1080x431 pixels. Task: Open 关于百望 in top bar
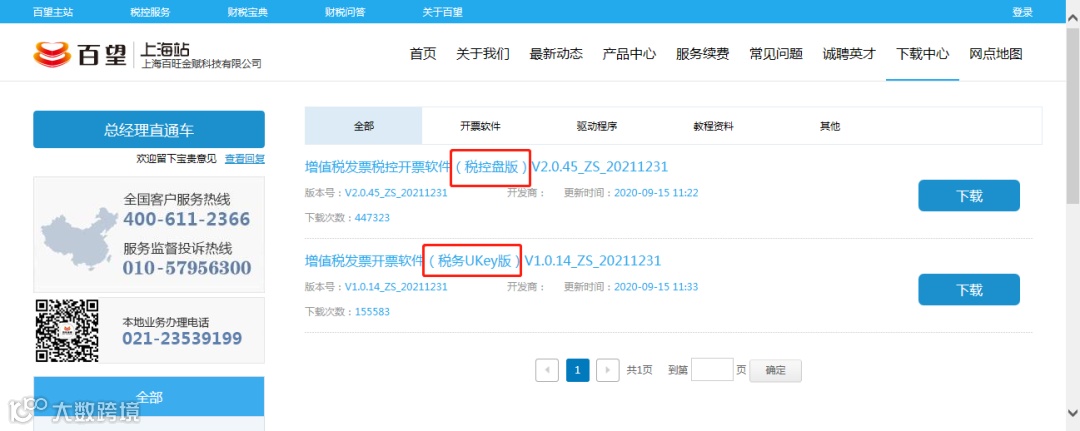point(443,12)
